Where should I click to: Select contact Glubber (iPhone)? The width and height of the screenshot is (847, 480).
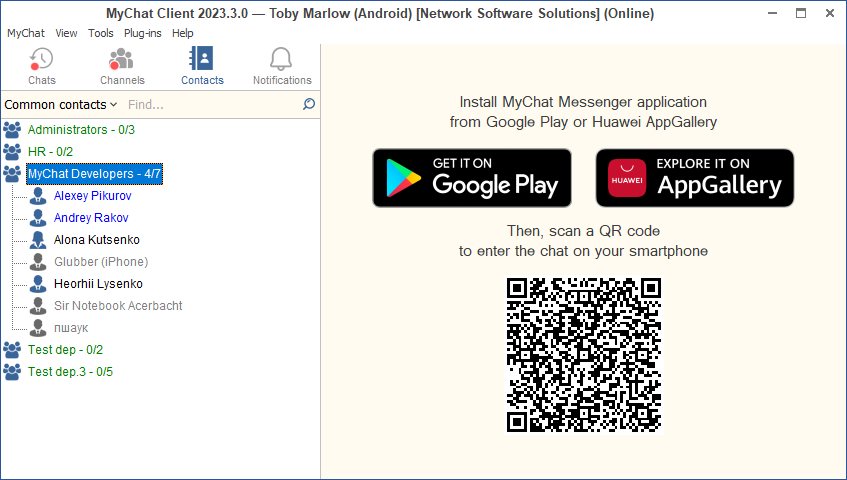point(100,262)
